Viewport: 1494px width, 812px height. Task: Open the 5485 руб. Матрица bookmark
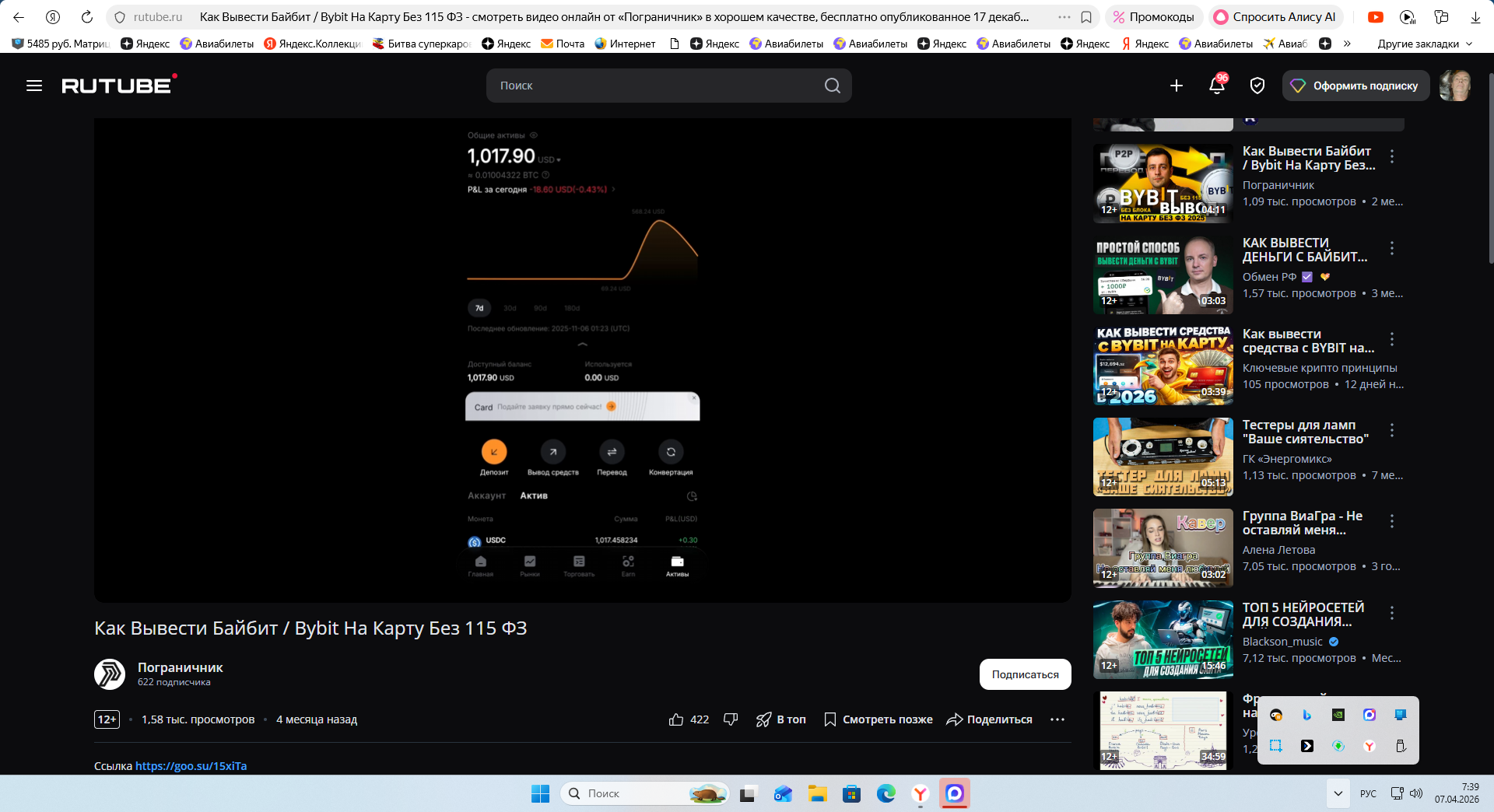[x=61, y=44]
